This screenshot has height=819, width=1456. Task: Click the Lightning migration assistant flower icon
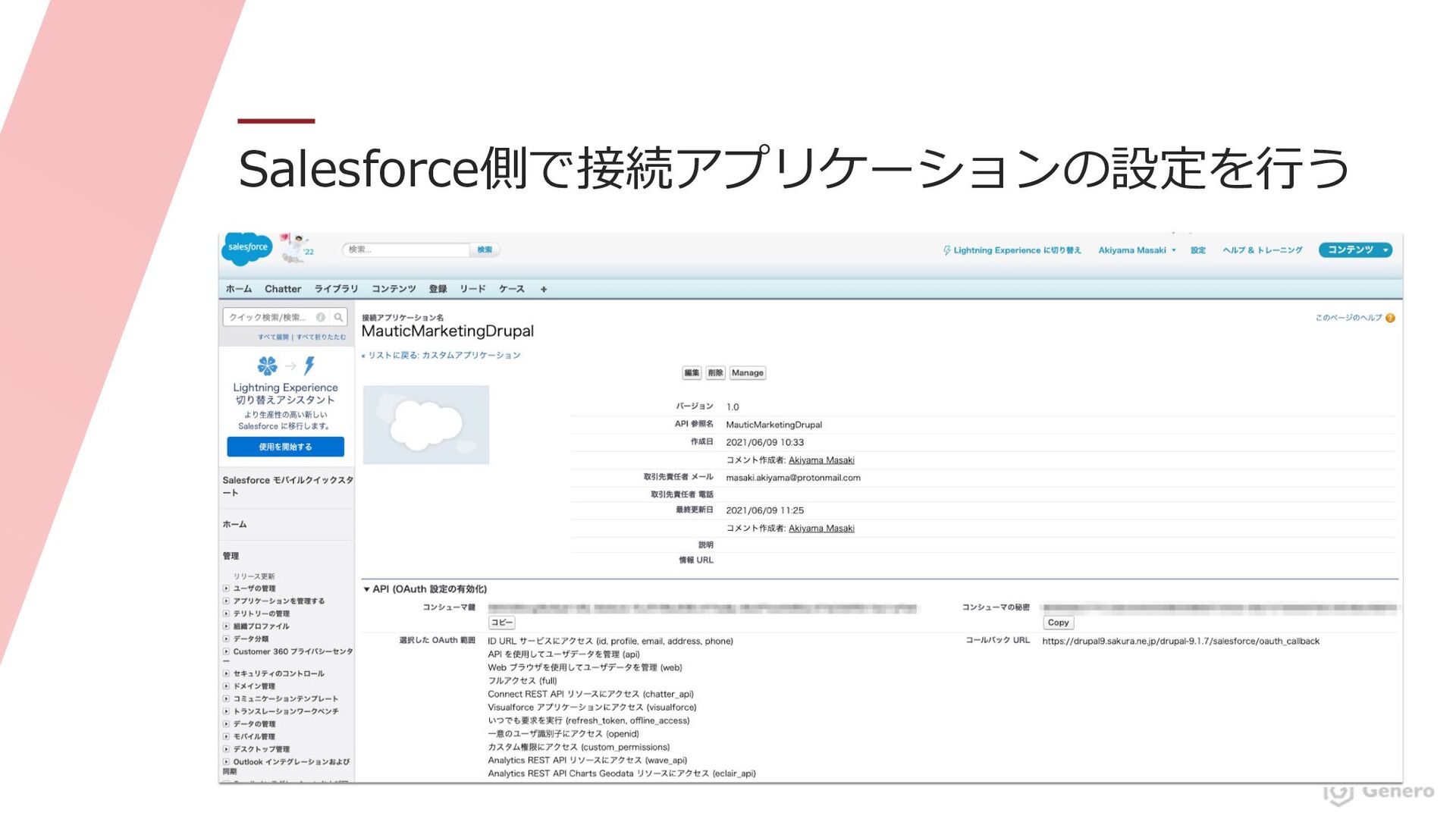click(x=267, y=366)
